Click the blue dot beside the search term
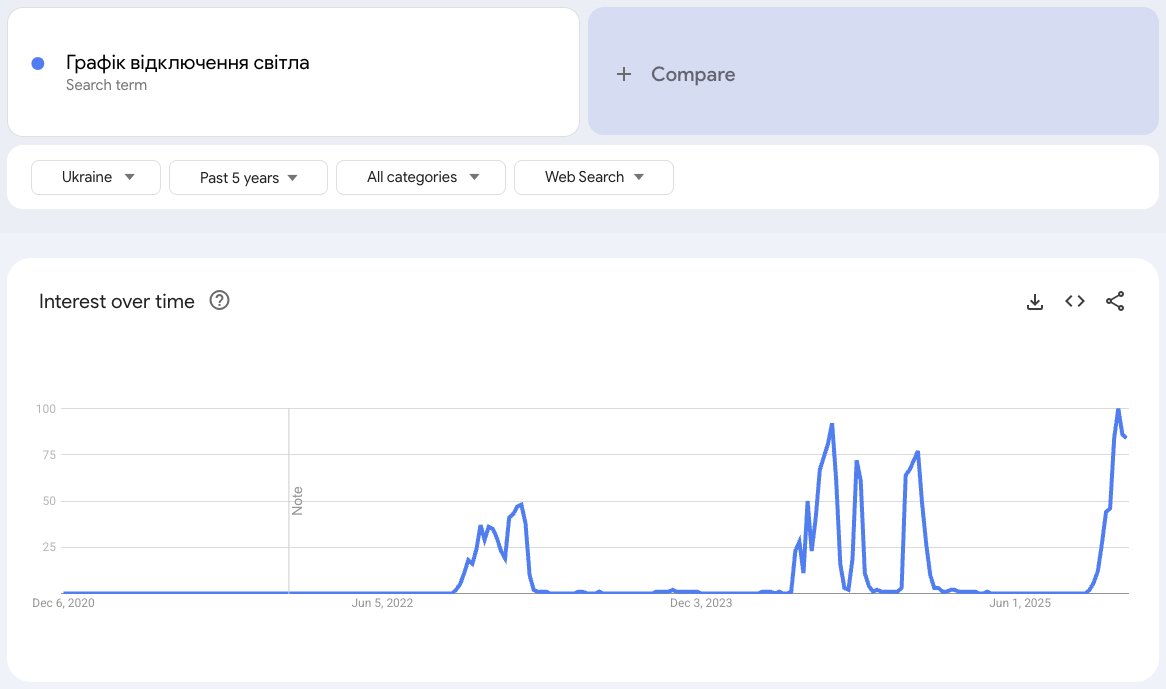Viewport: 1166px width, 689px height. [x=38, y=64]
